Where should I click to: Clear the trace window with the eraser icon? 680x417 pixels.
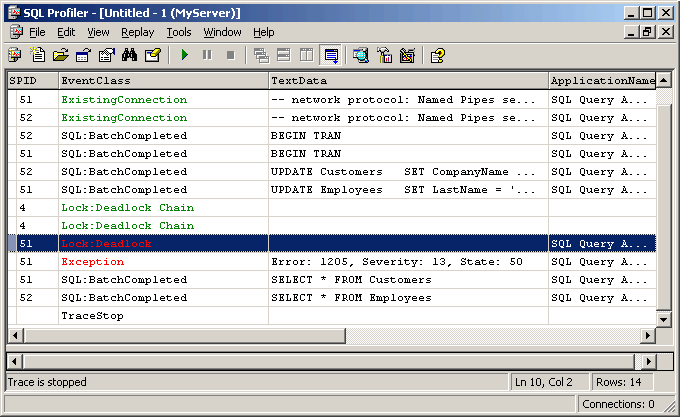(153, 55)
